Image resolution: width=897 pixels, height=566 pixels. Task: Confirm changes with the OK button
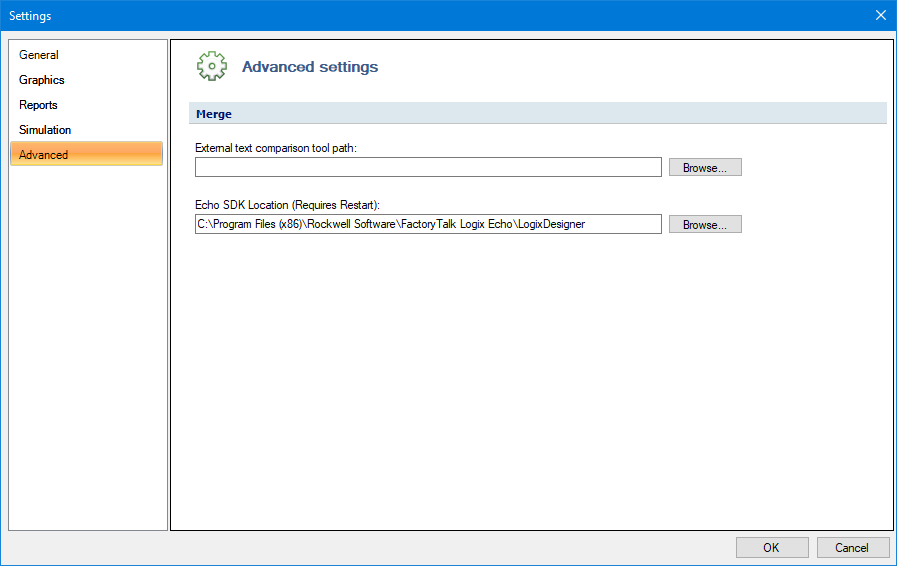pos(772,548)
